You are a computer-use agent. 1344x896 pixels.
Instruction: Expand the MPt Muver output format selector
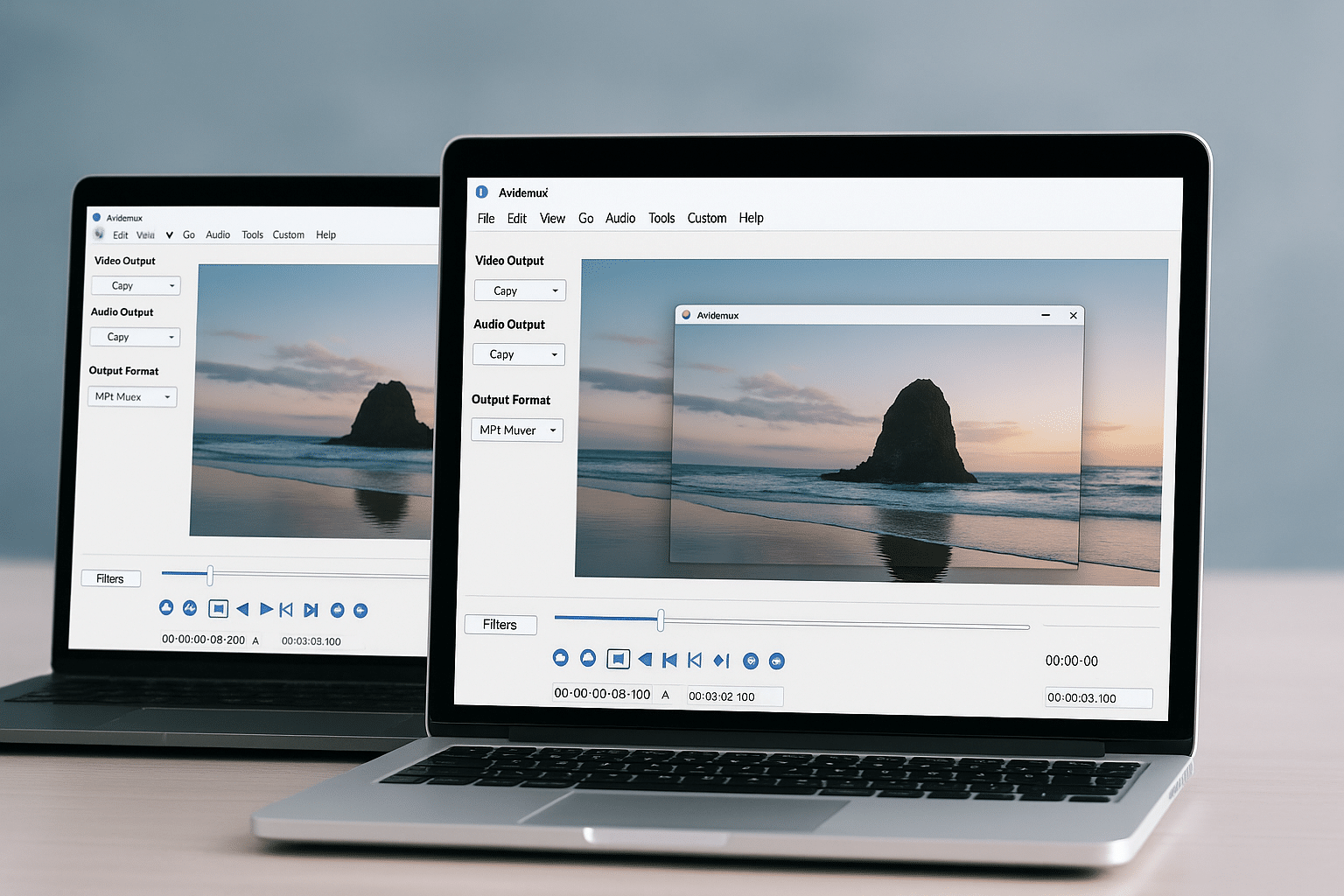pyautogui.click(x=517, y=430)
